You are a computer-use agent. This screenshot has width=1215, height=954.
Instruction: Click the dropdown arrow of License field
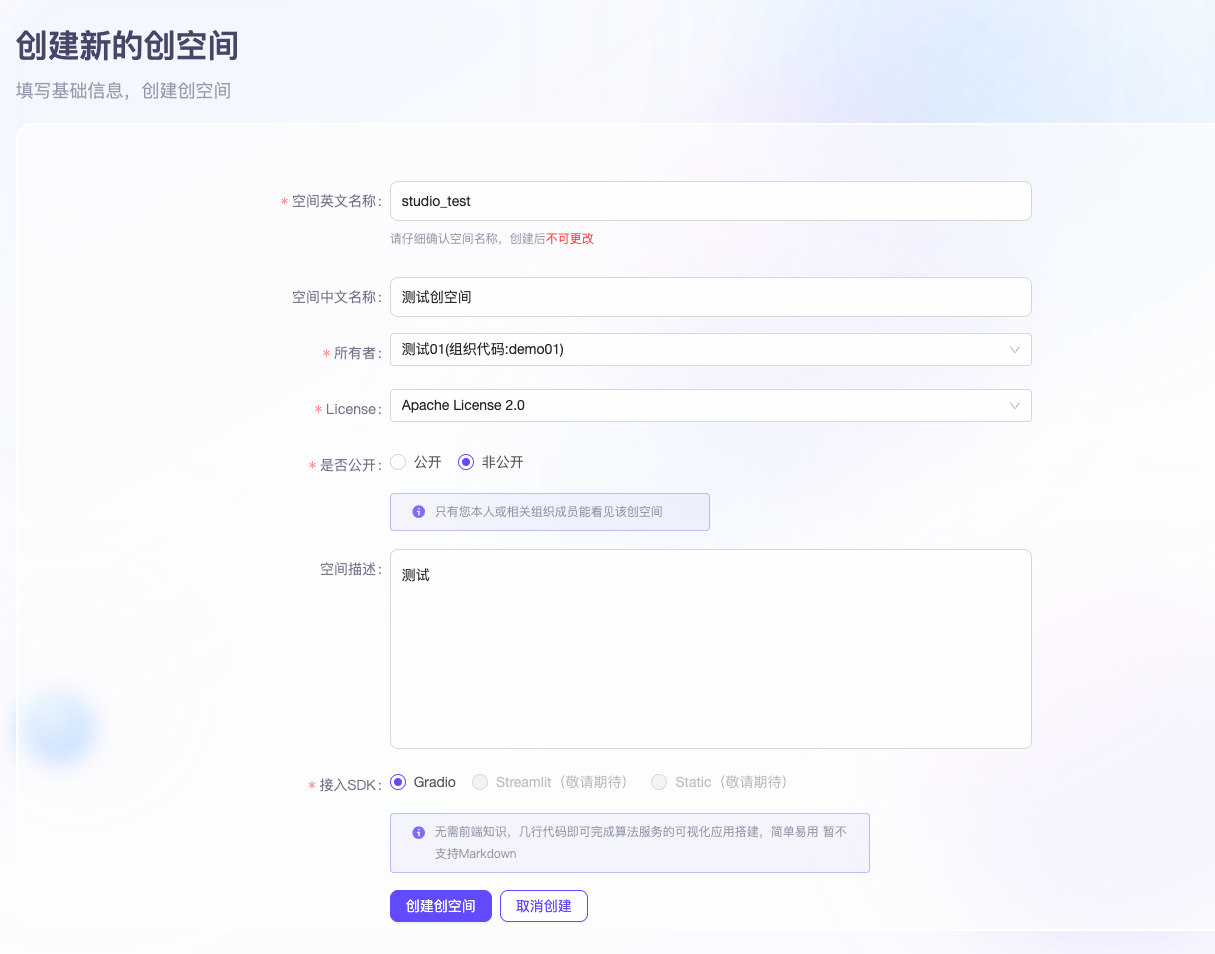(1013, 405)
